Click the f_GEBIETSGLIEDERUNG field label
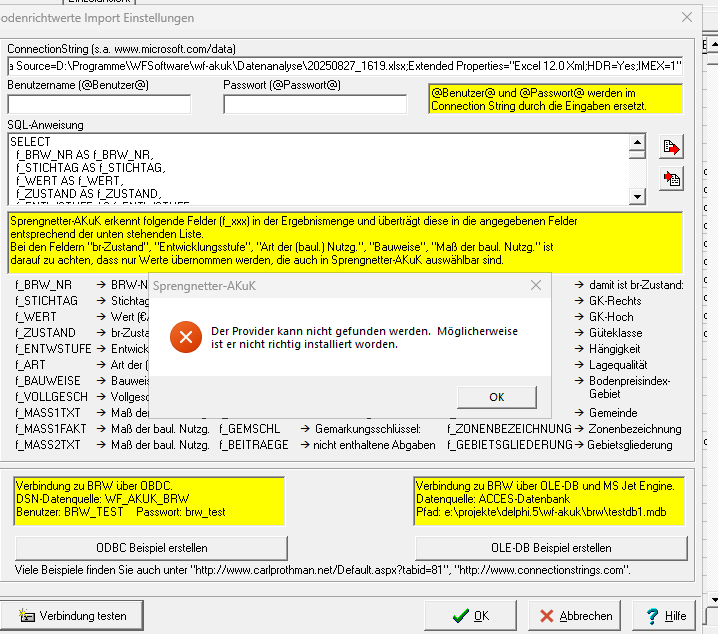718x634 pixels. click(510, 445)
